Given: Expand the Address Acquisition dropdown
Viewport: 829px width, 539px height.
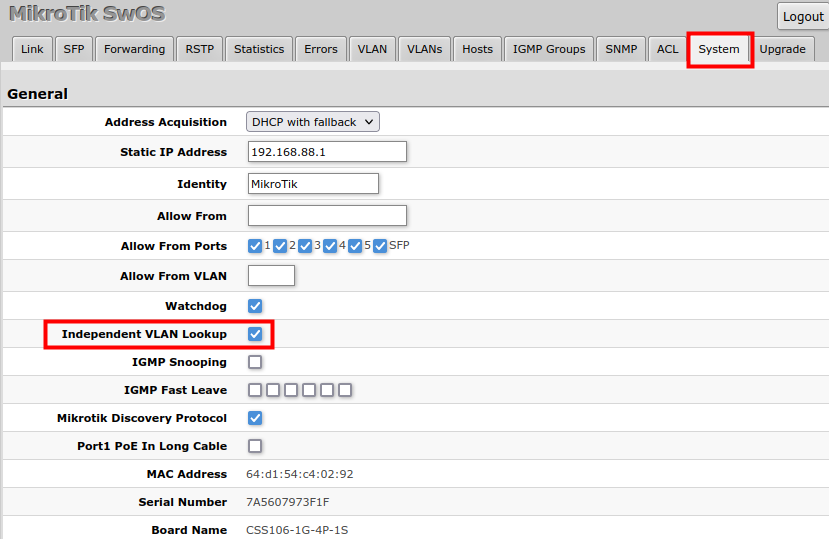Looking at the screenshot, I should tap(312, 122).
